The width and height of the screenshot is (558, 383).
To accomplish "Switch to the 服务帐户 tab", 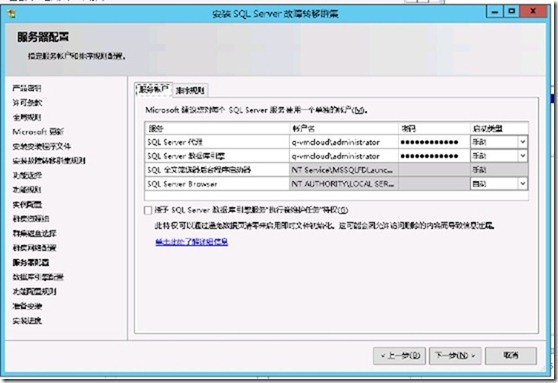I will 153,89.
